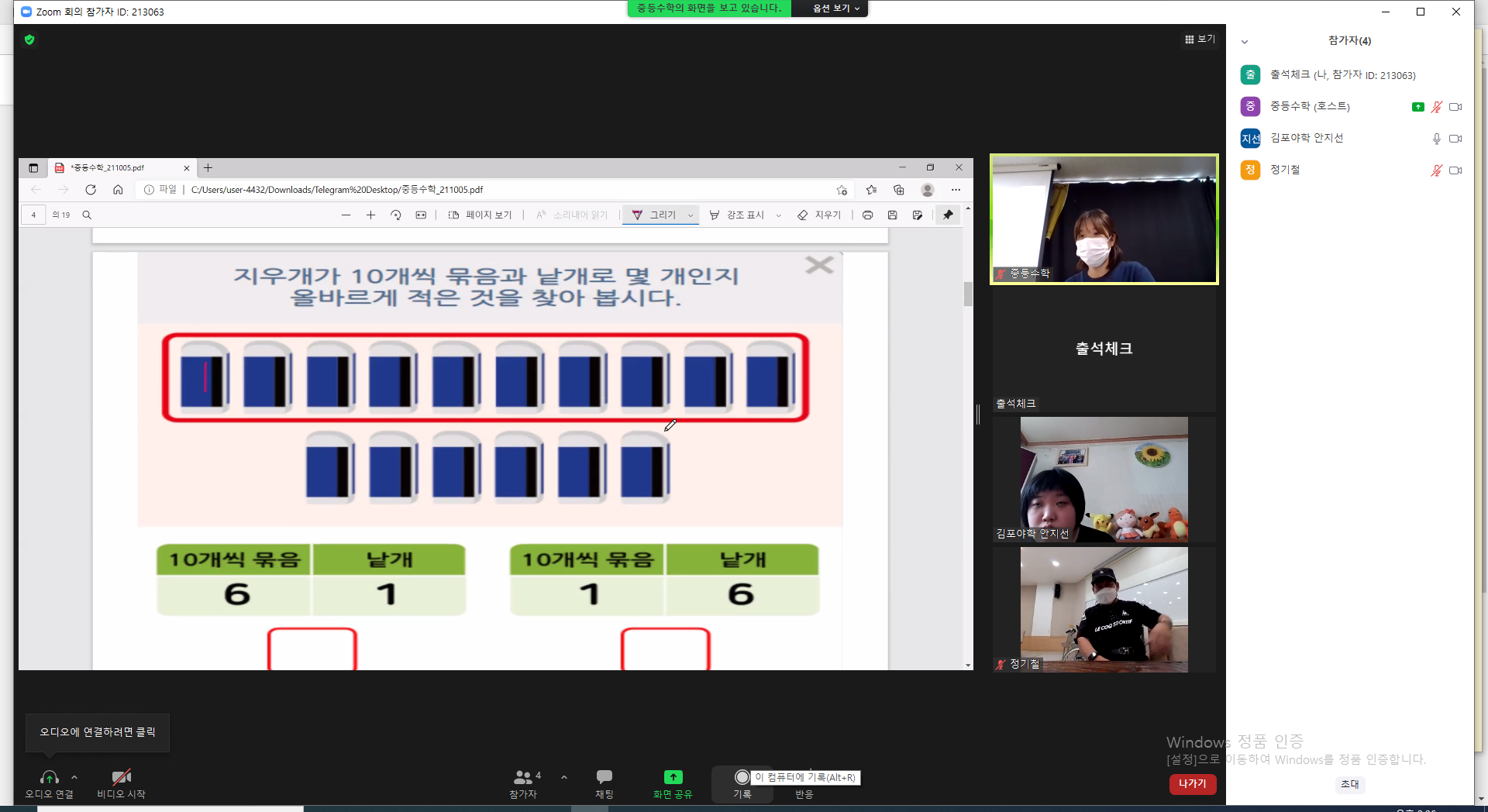Viewport: 1488px width, 812px height.
Task: Click the browser refresh icon
Action: [x=91, y=190]
